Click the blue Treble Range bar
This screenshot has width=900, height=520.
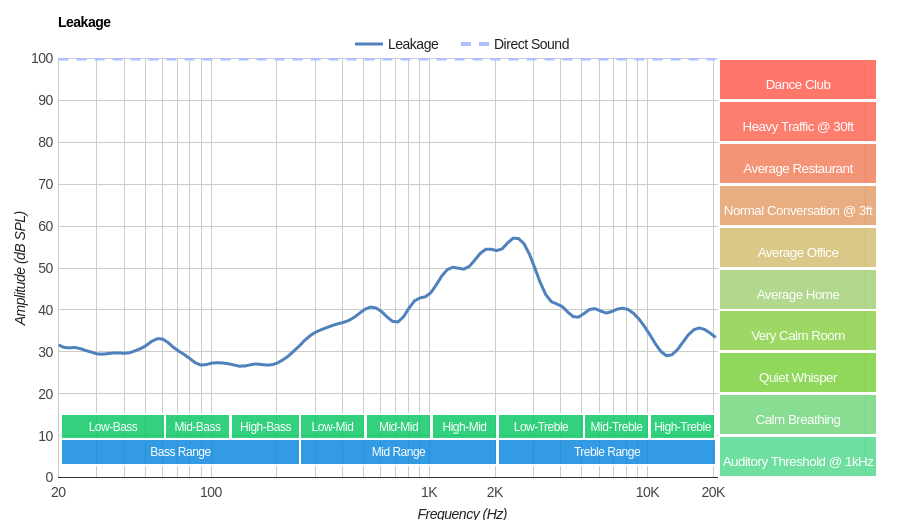(x=606, y=452)
